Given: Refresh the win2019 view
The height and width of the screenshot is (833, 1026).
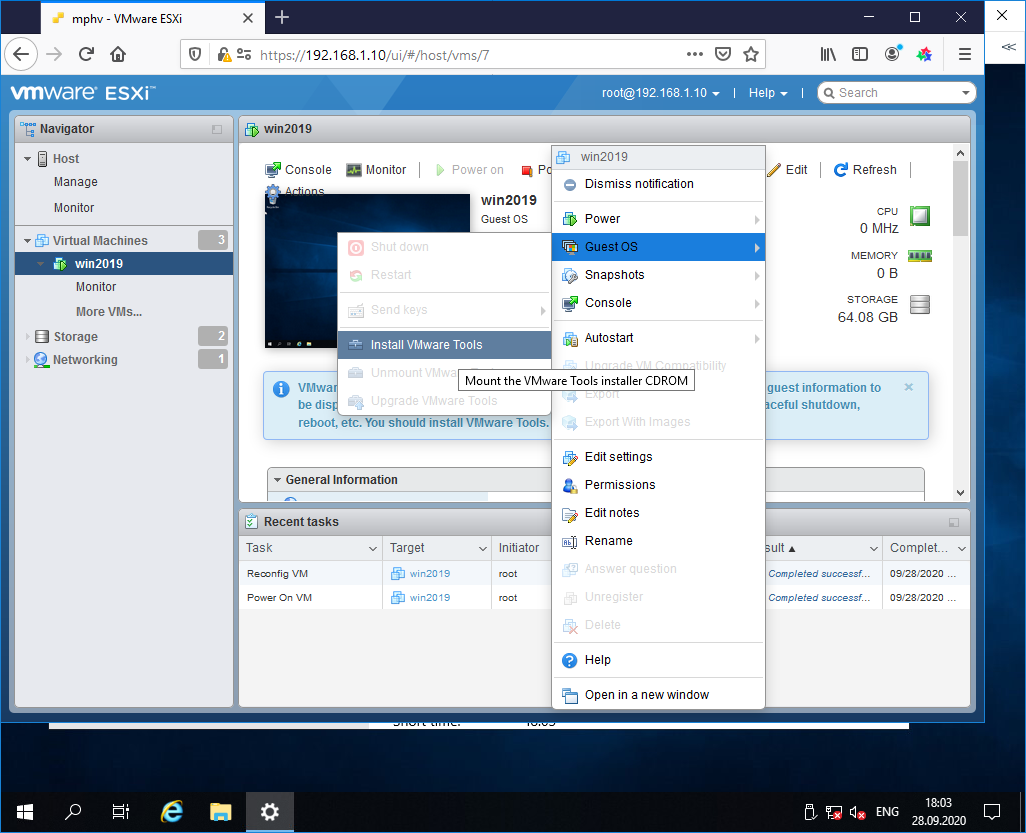Looking at the screenshot, I should 865,170.
